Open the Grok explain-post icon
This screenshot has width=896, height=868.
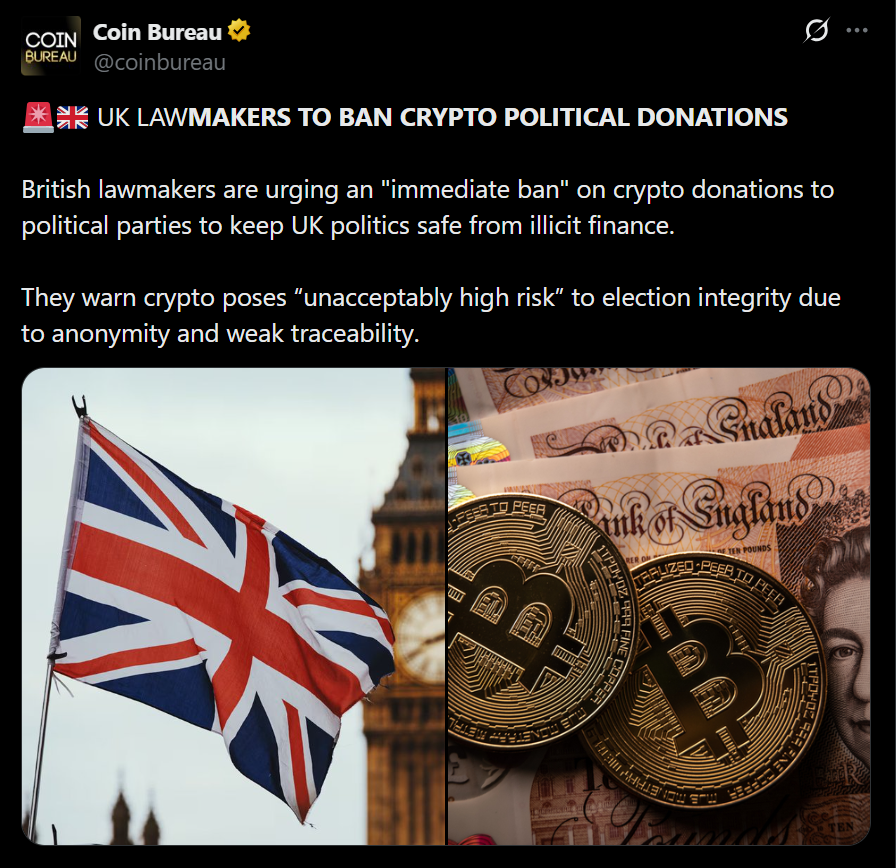(816, 31)
